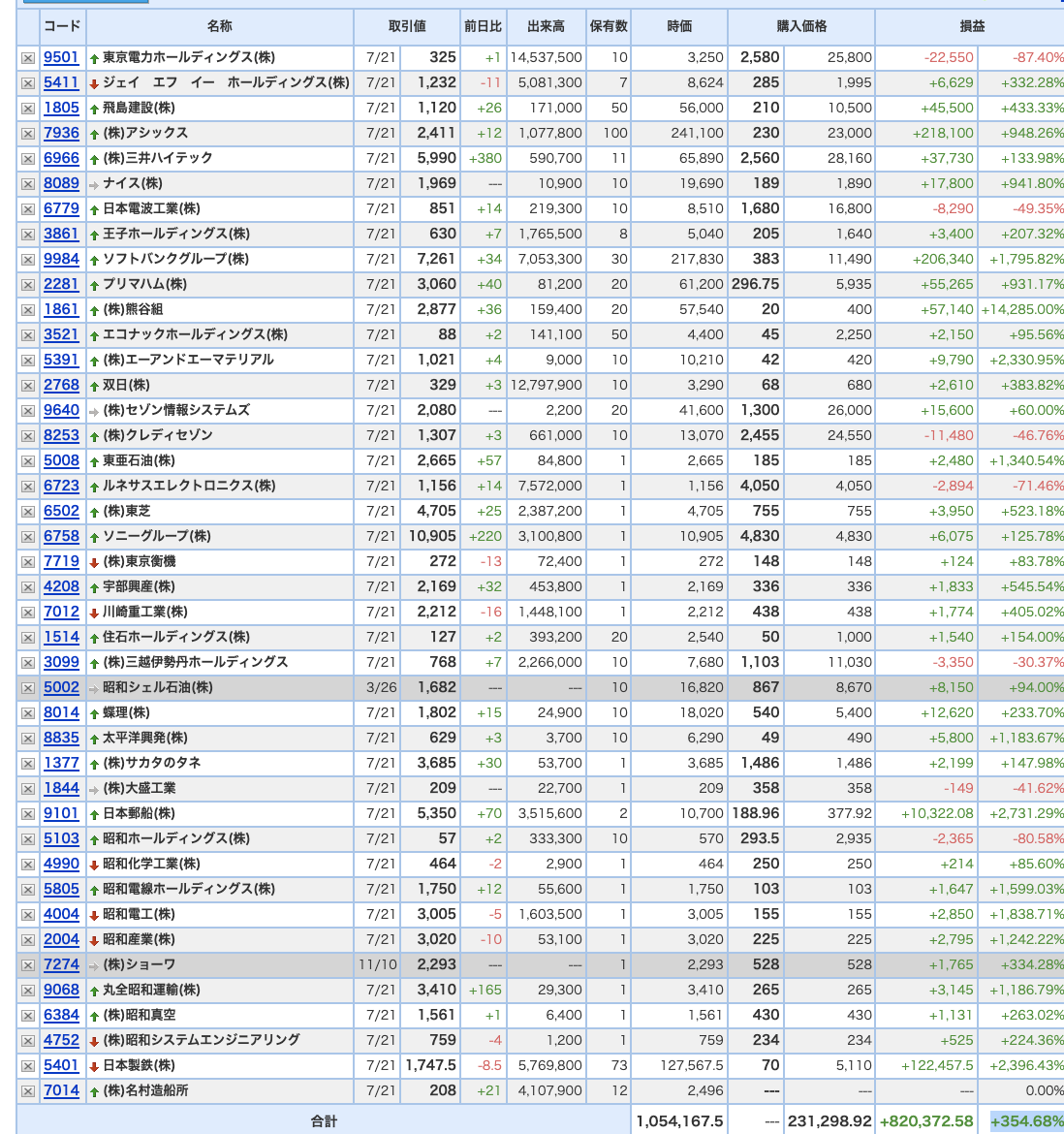This screenshot has height=1134, width=1064.
Task: Remove the 9101 日本郵船 row via its x icon
Action: [x=27, y=814]
